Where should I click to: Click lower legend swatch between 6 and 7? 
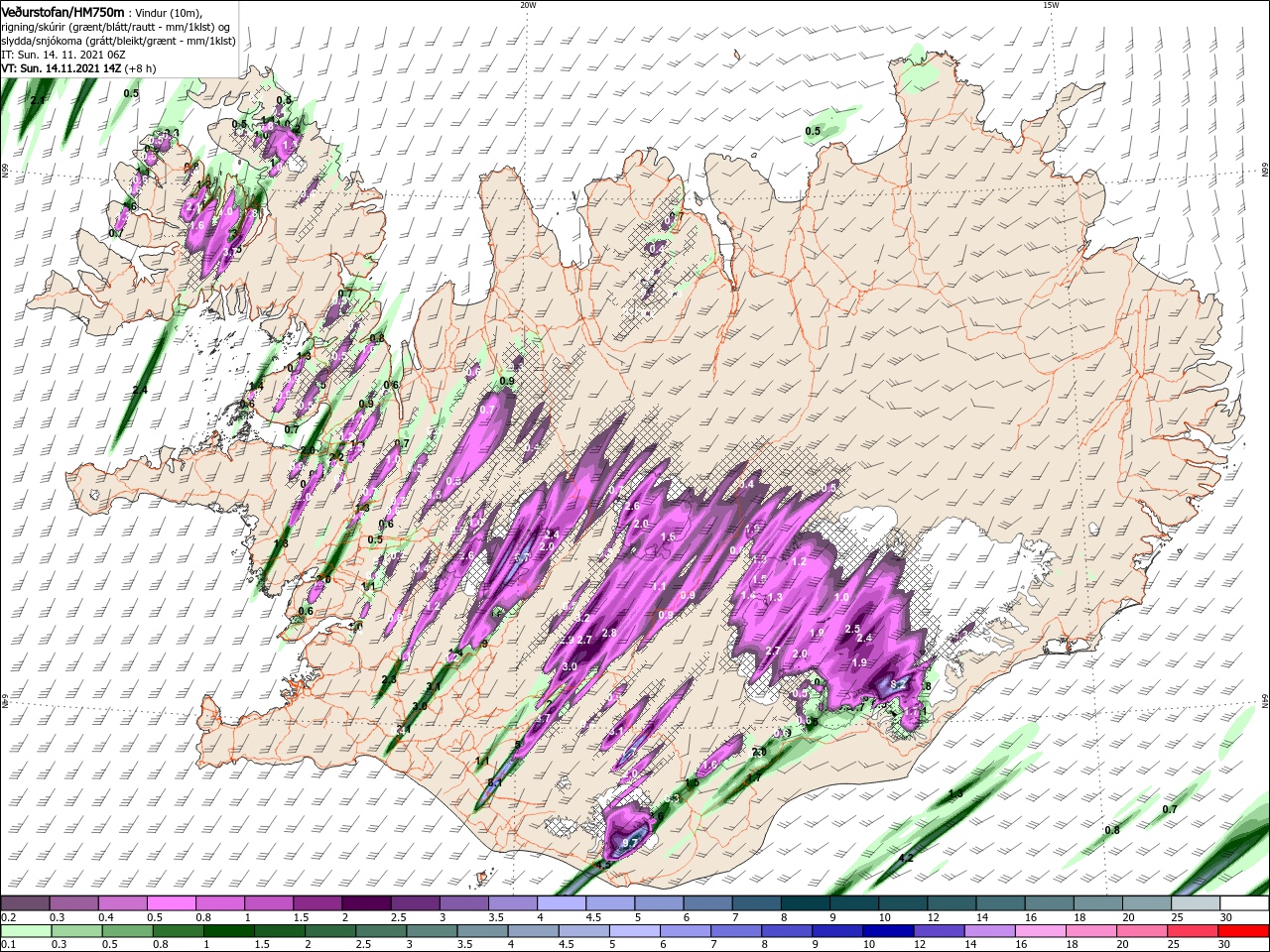[x=685, y=931]
